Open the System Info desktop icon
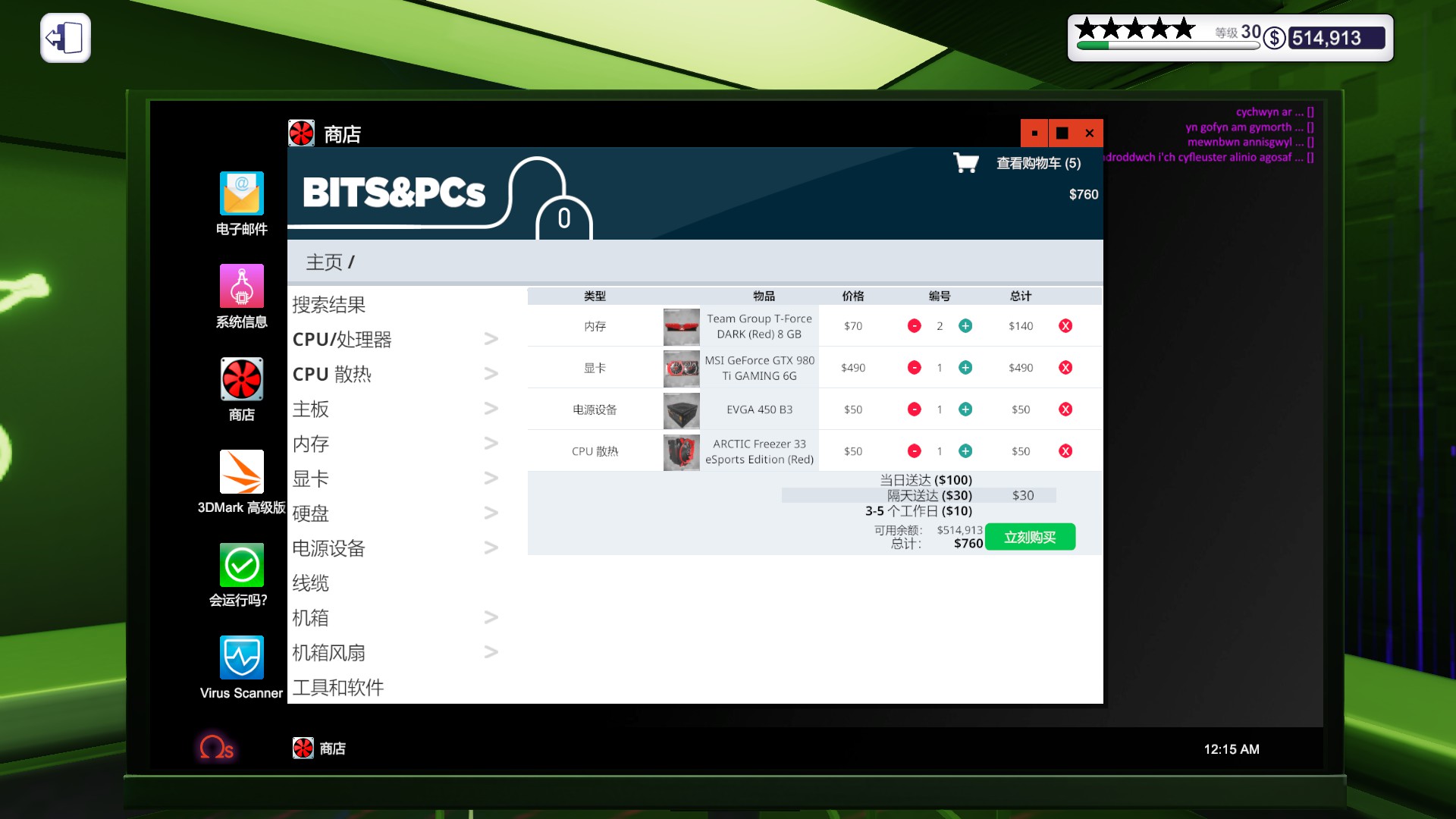Image resolution: width=1456 pixels, height=819 pixels. (241, 286)
